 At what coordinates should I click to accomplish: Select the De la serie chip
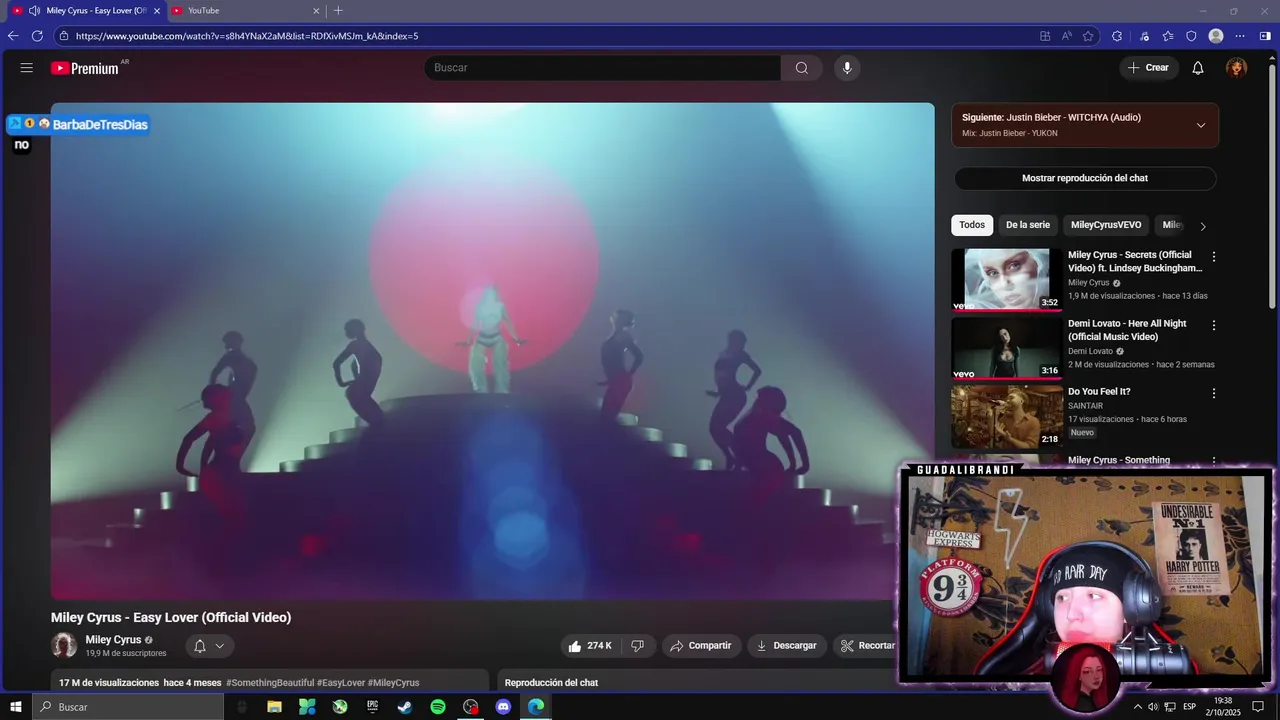(1028, 225)
